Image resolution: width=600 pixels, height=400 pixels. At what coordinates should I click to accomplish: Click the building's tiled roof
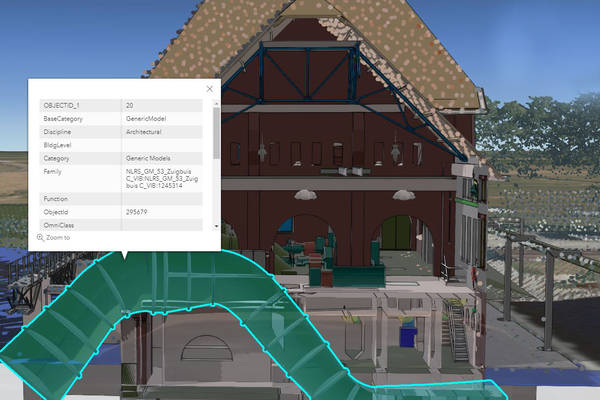point(400,40)
